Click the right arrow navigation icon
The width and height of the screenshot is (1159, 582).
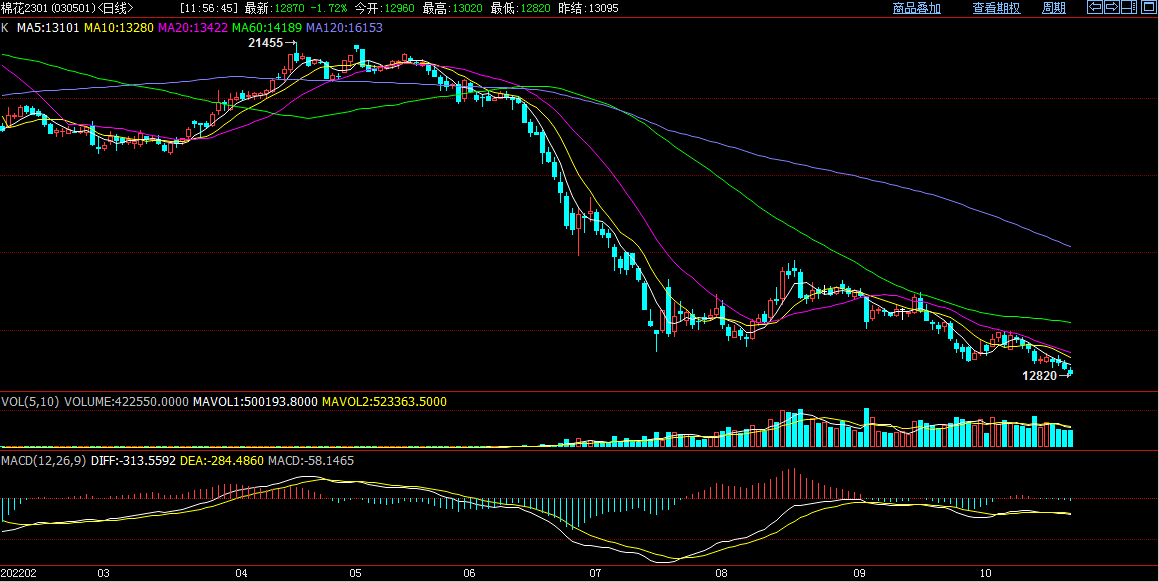1111,7
